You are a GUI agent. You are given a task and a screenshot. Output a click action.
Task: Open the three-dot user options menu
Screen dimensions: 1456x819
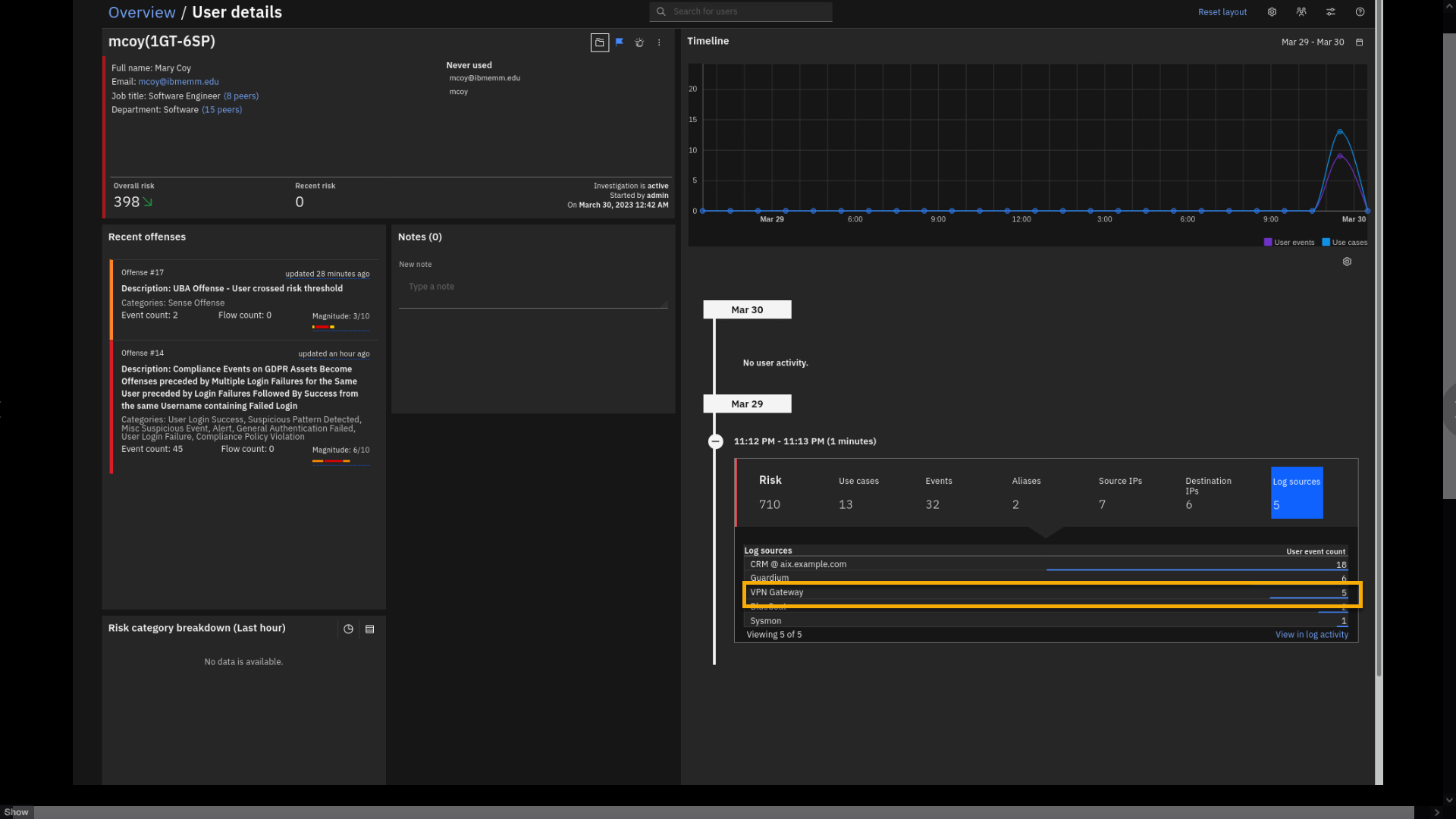point(659,42)
